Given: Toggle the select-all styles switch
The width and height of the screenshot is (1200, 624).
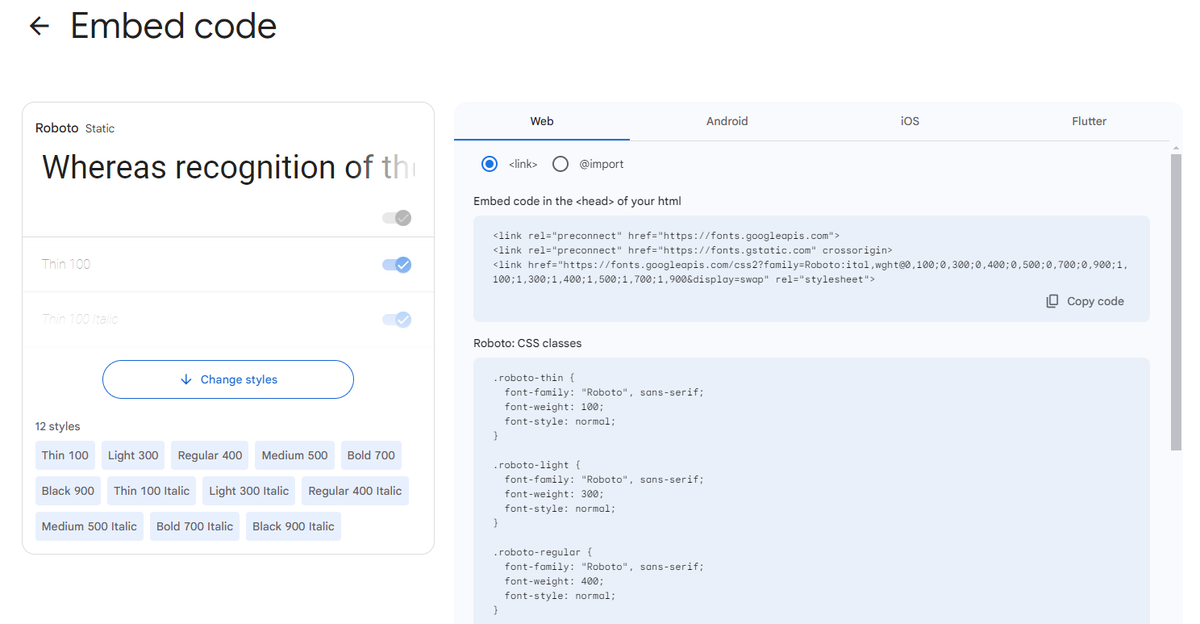Looking at the screenshot, I should click(397, 218).
